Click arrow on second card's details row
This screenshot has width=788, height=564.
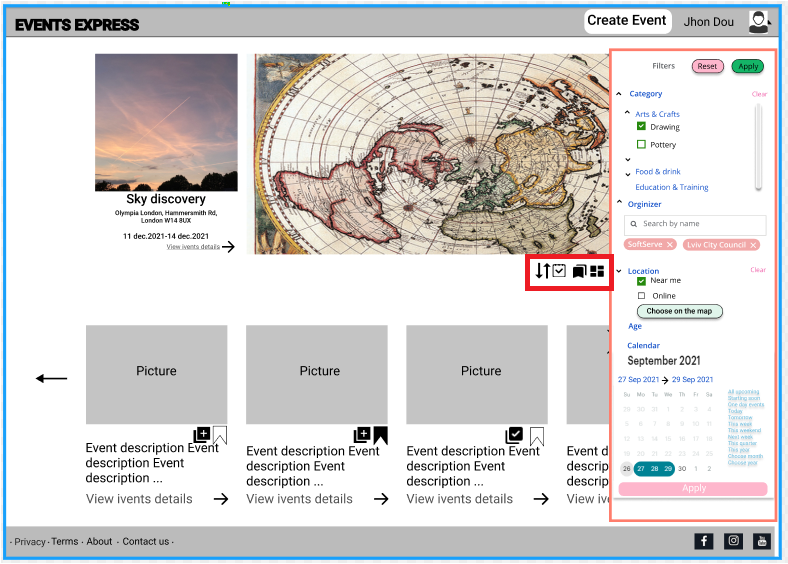381,499
